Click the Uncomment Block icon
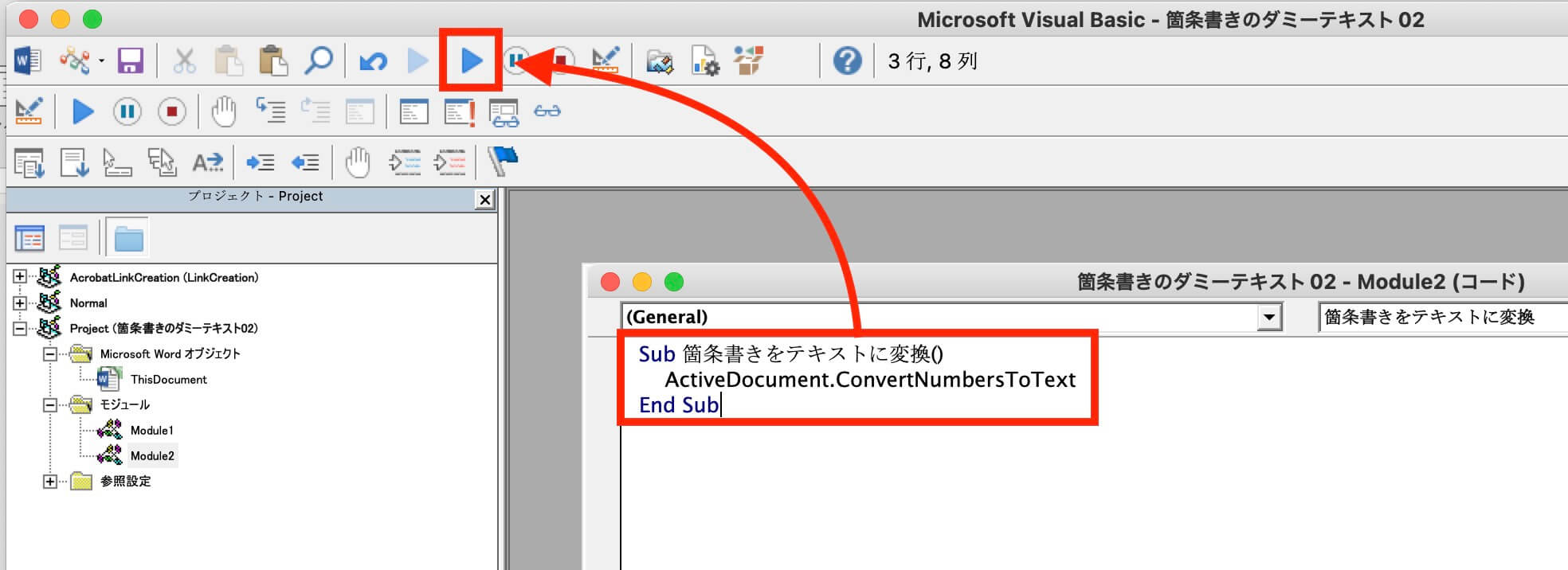 [449, 162]
